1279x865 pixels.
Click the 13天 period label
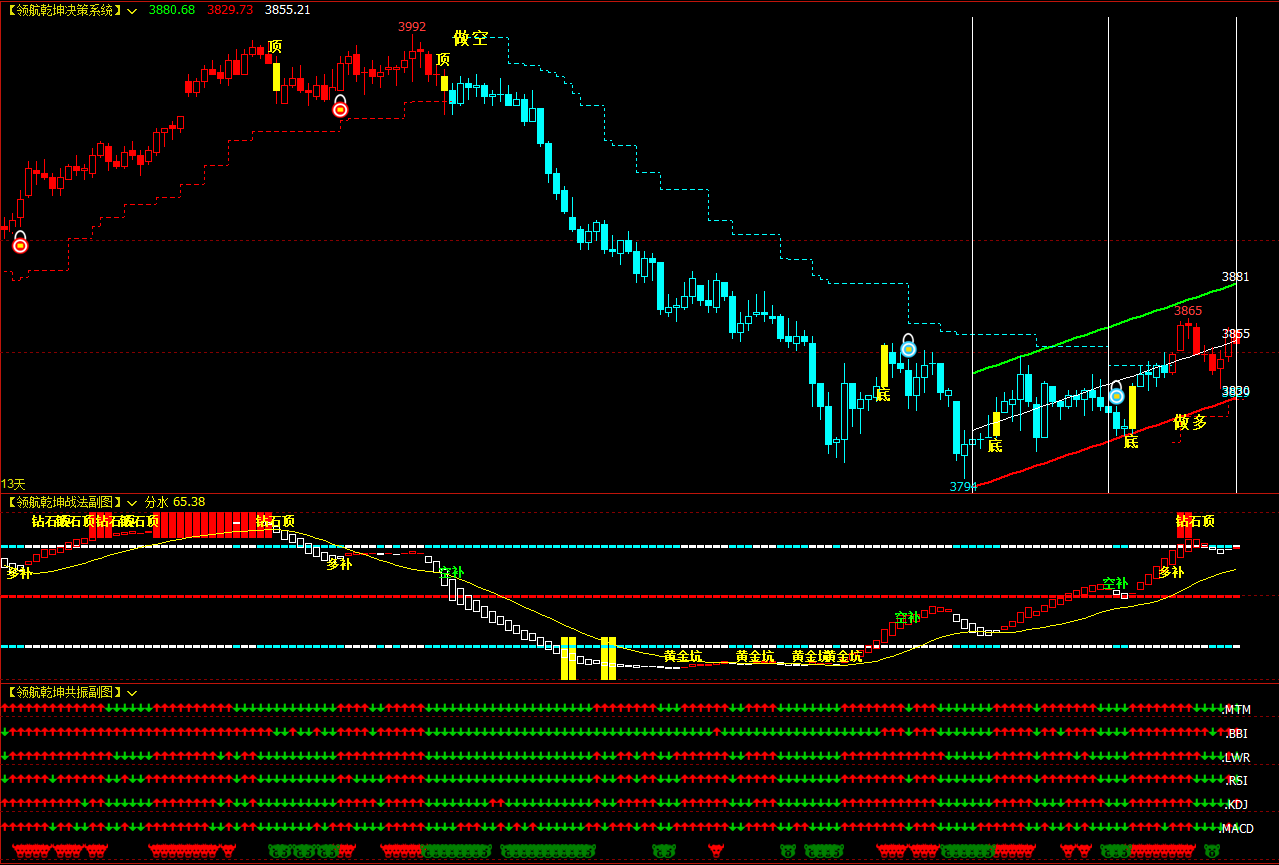[13, 484]
